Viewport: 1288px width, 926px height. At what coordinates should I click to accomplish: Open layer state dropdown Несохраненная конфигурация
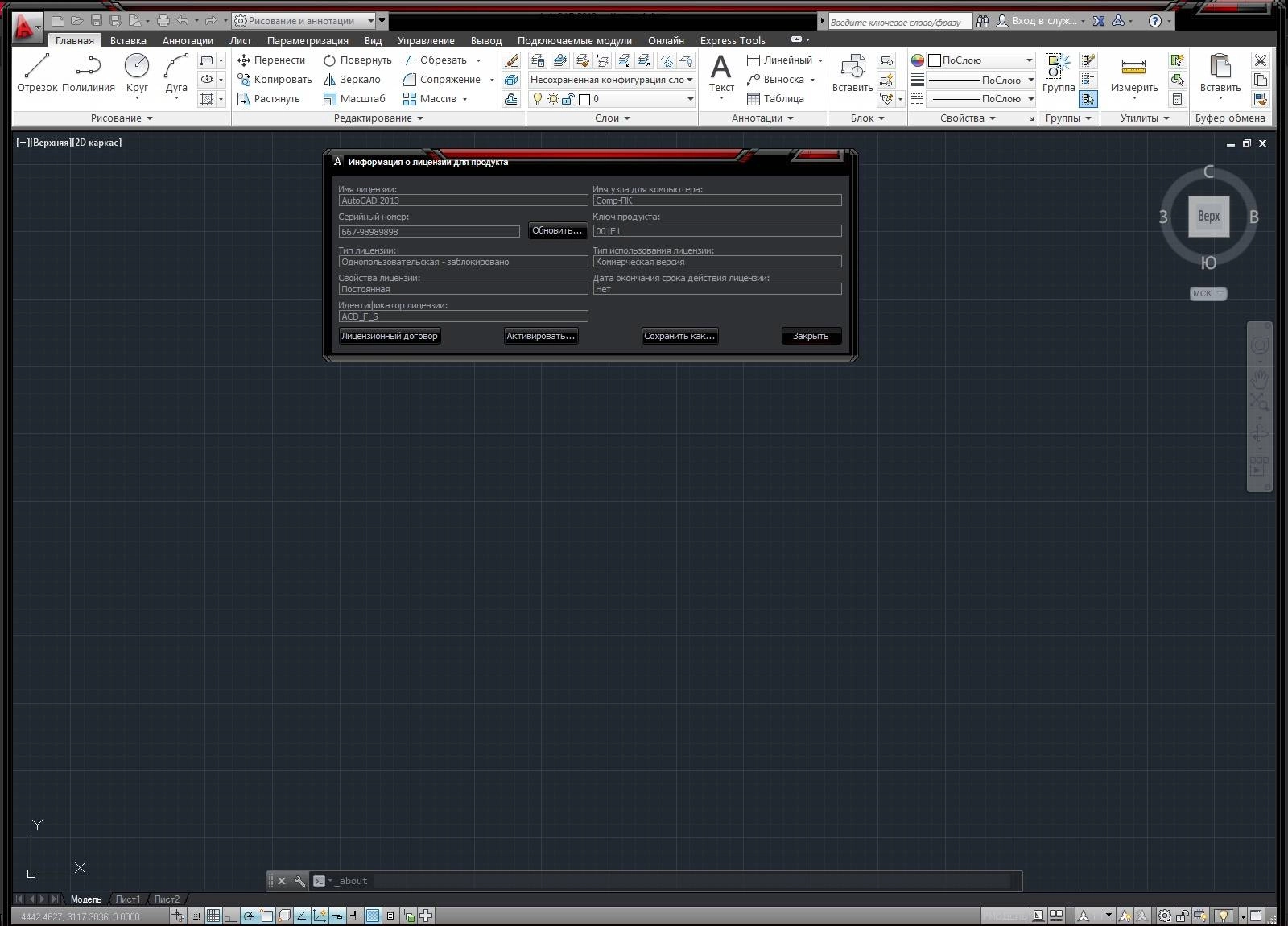point(612,80)
